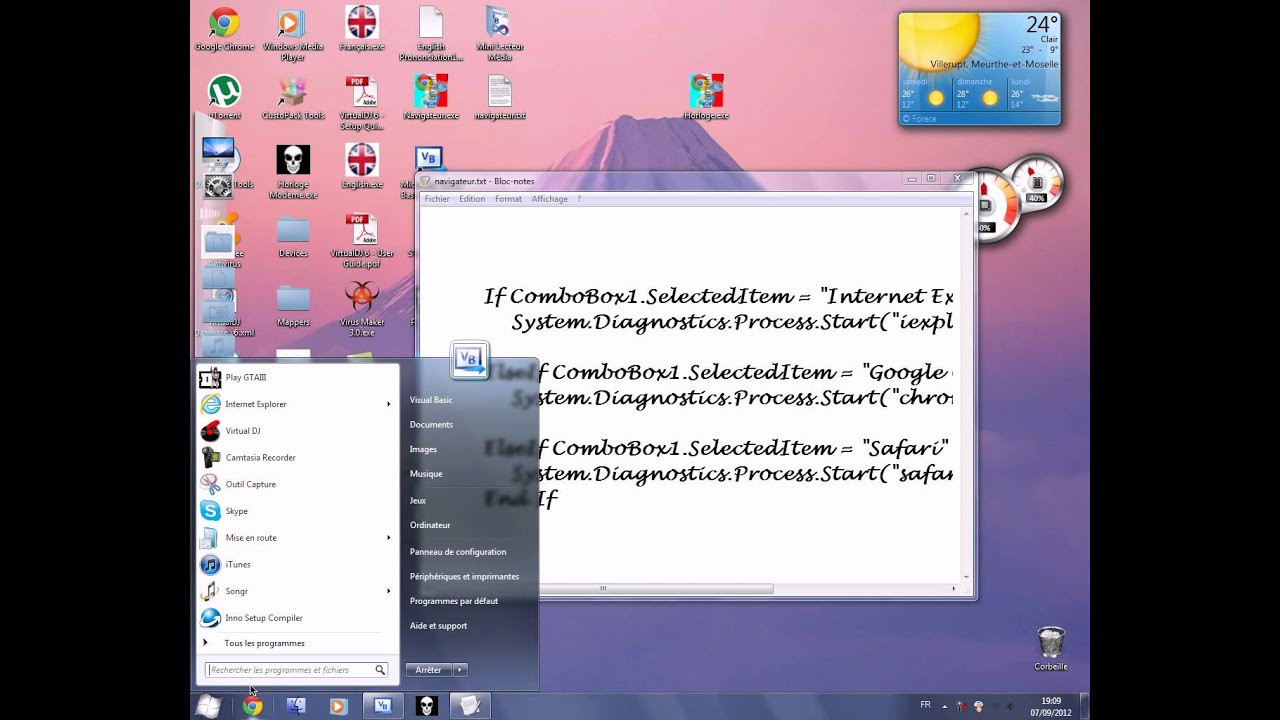The width and height of the screenshot is (1280, 720).
Task: Select the uTorrent desktop icon
Action: [224, 98]
